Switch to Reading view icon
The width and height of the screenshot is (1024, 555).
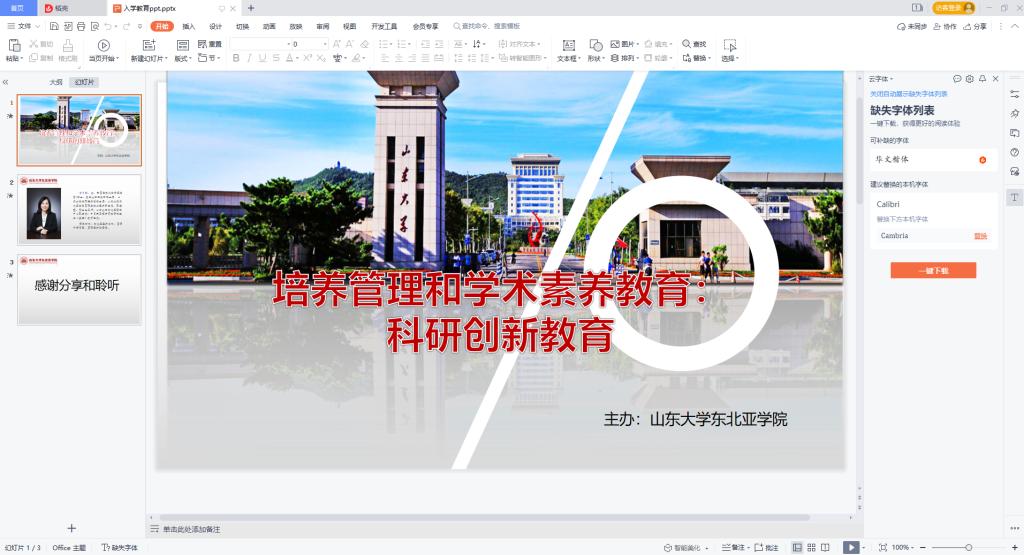point(825,547)
